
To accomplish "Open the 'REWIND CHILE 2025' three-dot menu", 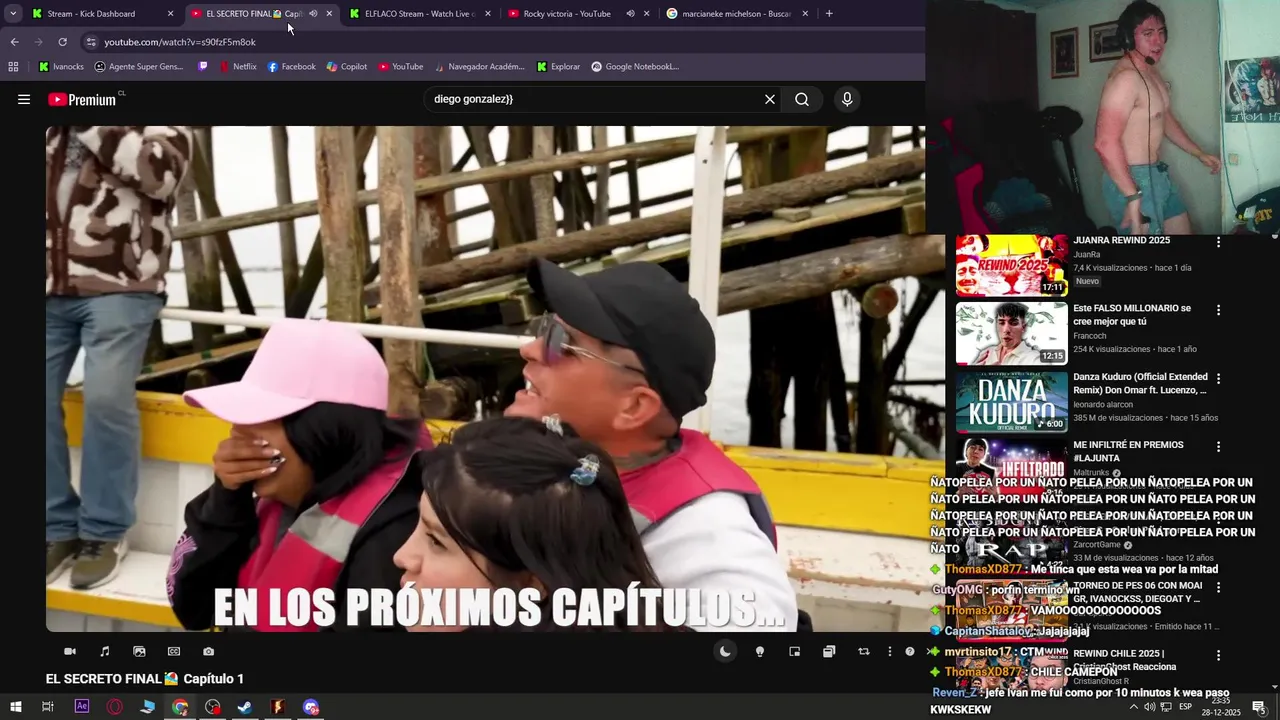I will (1218, 655).
